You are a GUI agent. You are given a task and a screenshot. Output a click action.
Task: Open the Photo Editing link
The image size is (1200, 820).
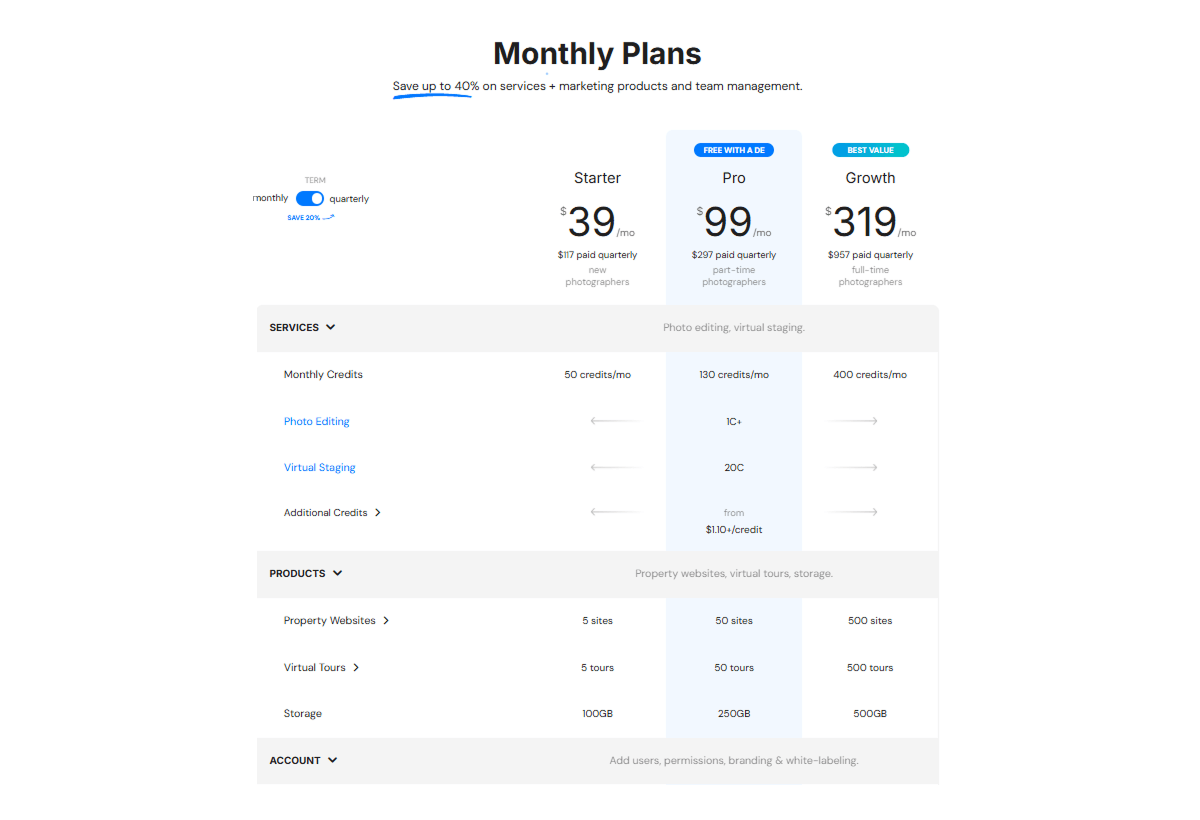point(316,421)
